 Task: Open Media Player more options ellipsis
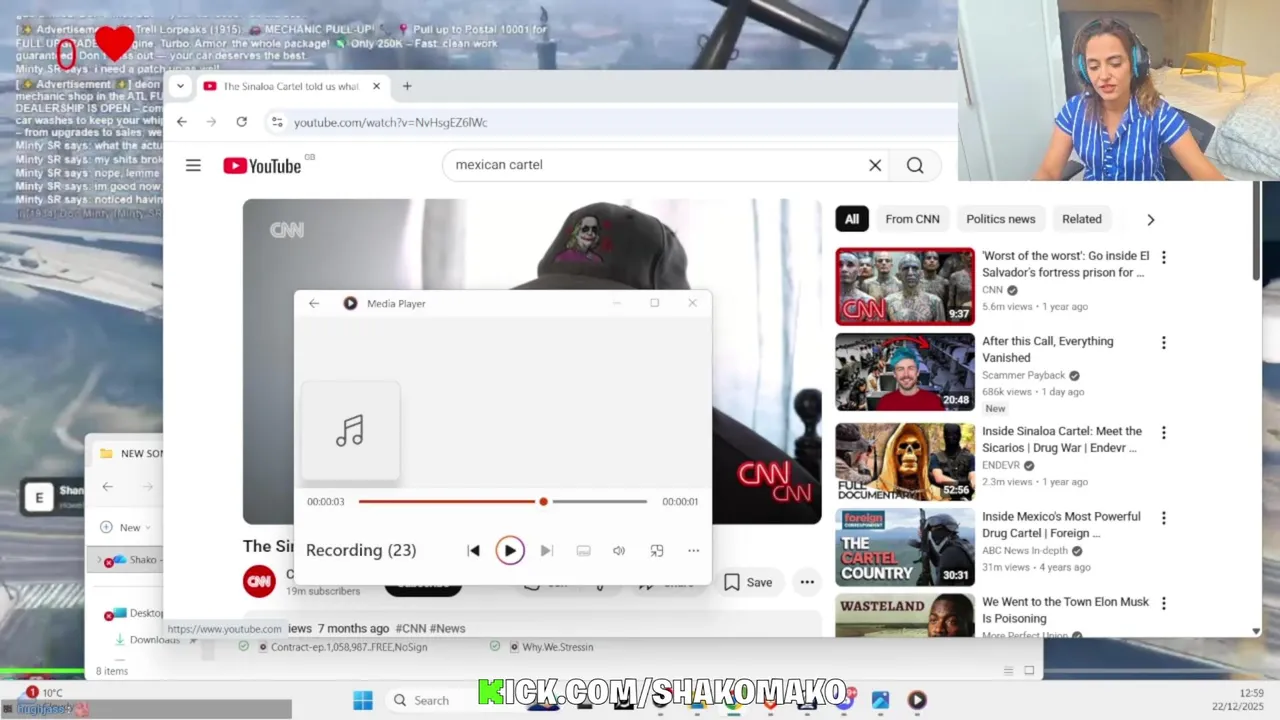[x=693, y=551]
